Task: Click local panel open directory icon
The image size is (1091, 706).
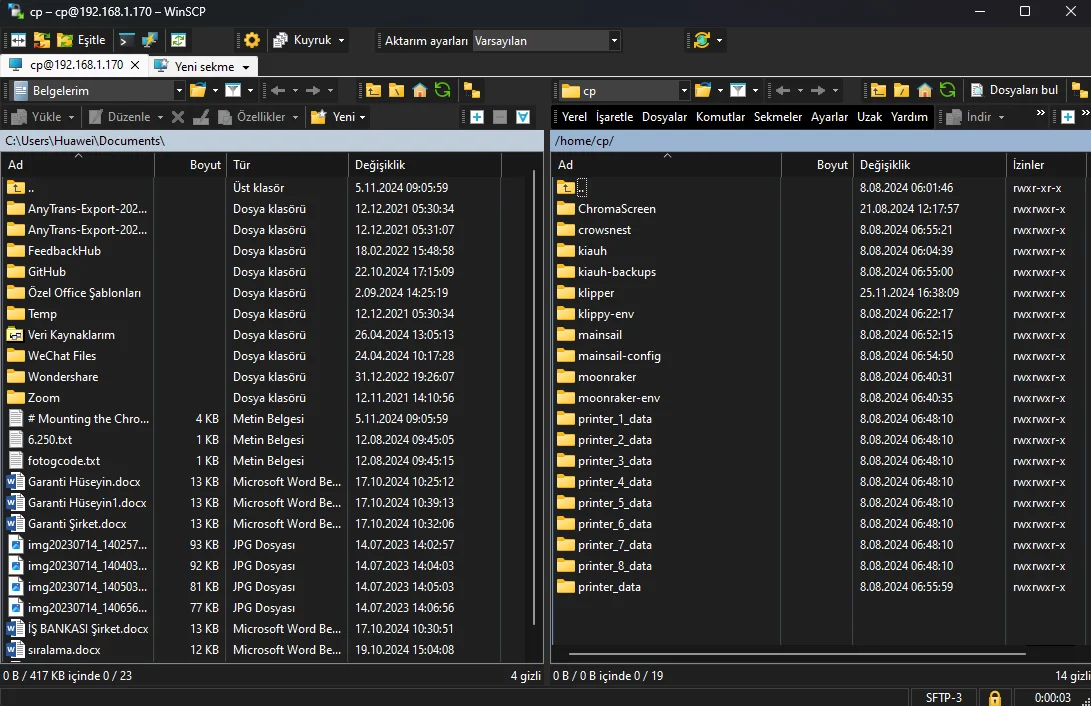Action: coord(198,90)
